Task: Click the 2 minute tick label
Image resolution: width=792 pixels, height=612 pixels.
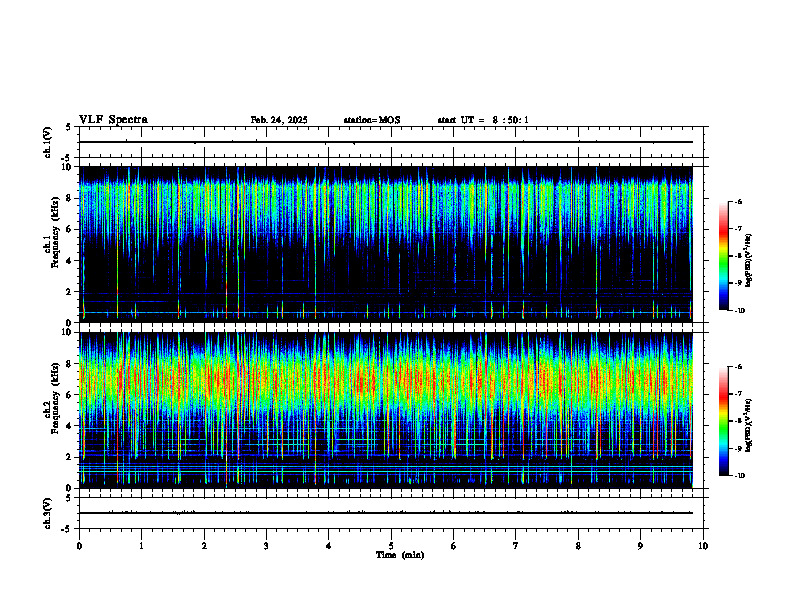Action: click(204, 546)
